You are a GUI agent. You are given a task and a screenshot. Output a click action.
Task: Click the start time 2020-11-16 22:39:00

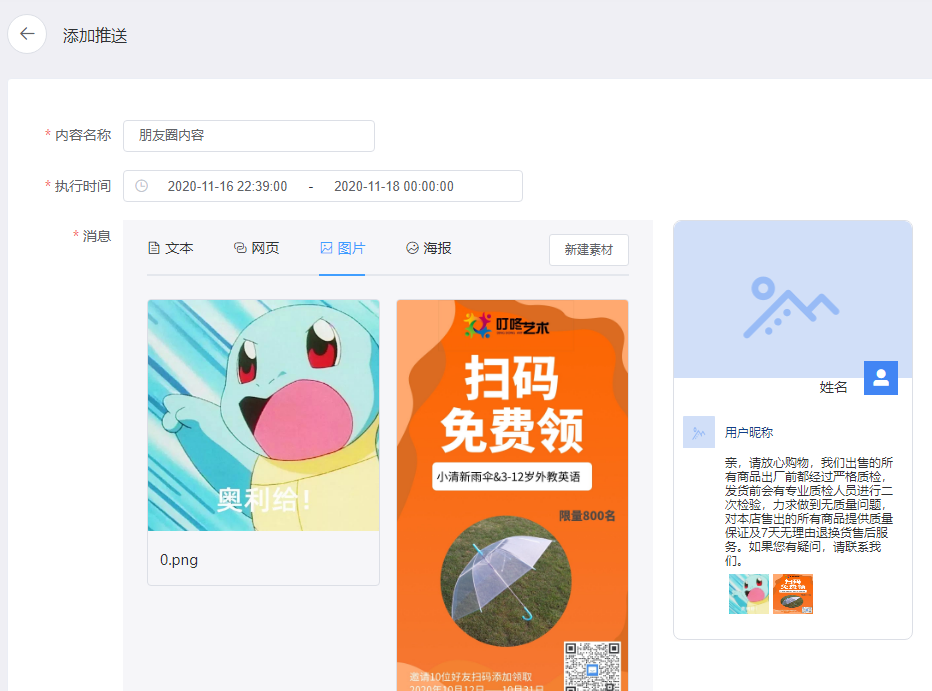pyautogui.click(x=227, y=187)
